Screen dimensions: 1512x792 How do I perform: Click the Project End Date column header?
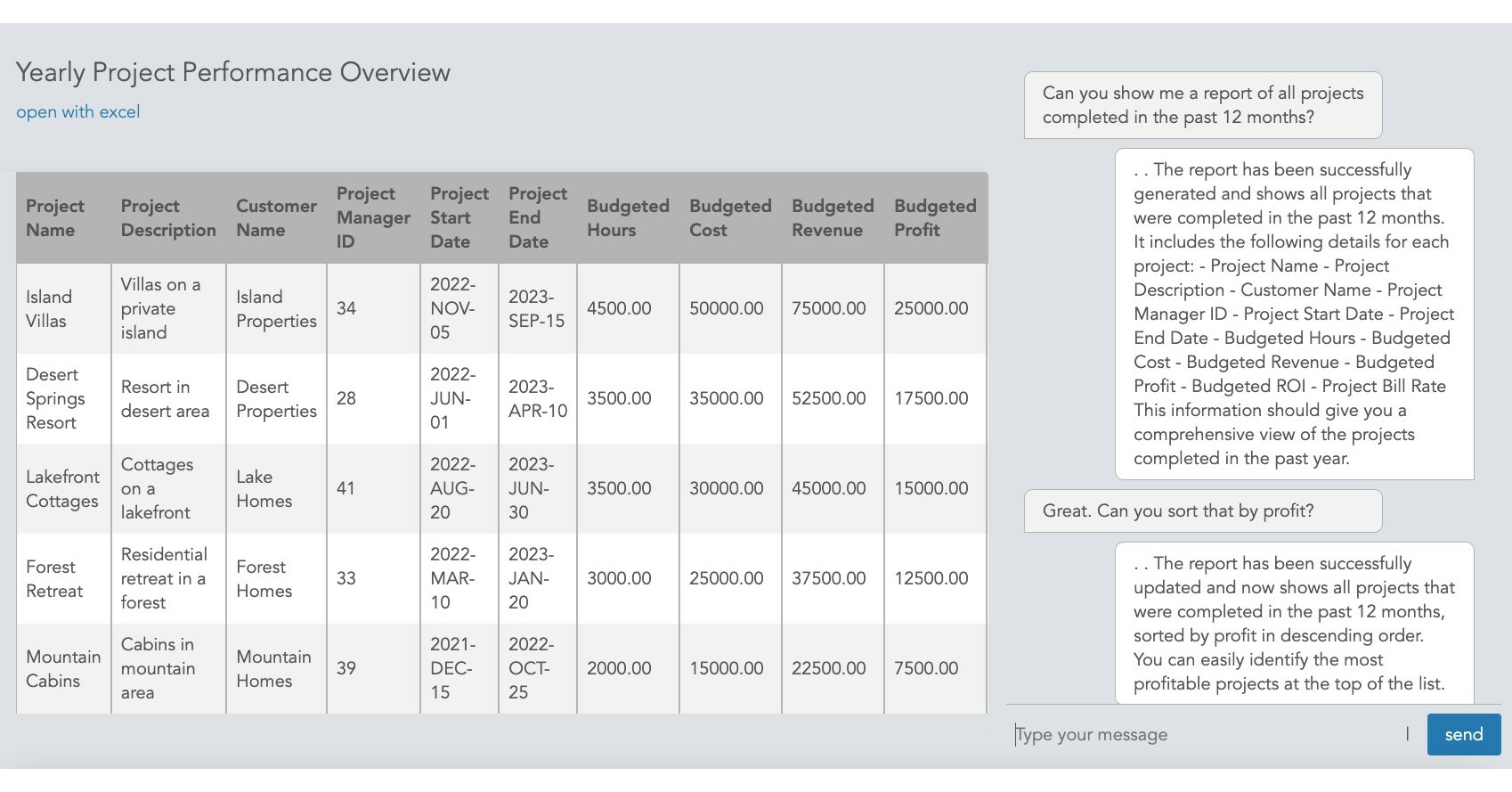[x=537, y=218]
